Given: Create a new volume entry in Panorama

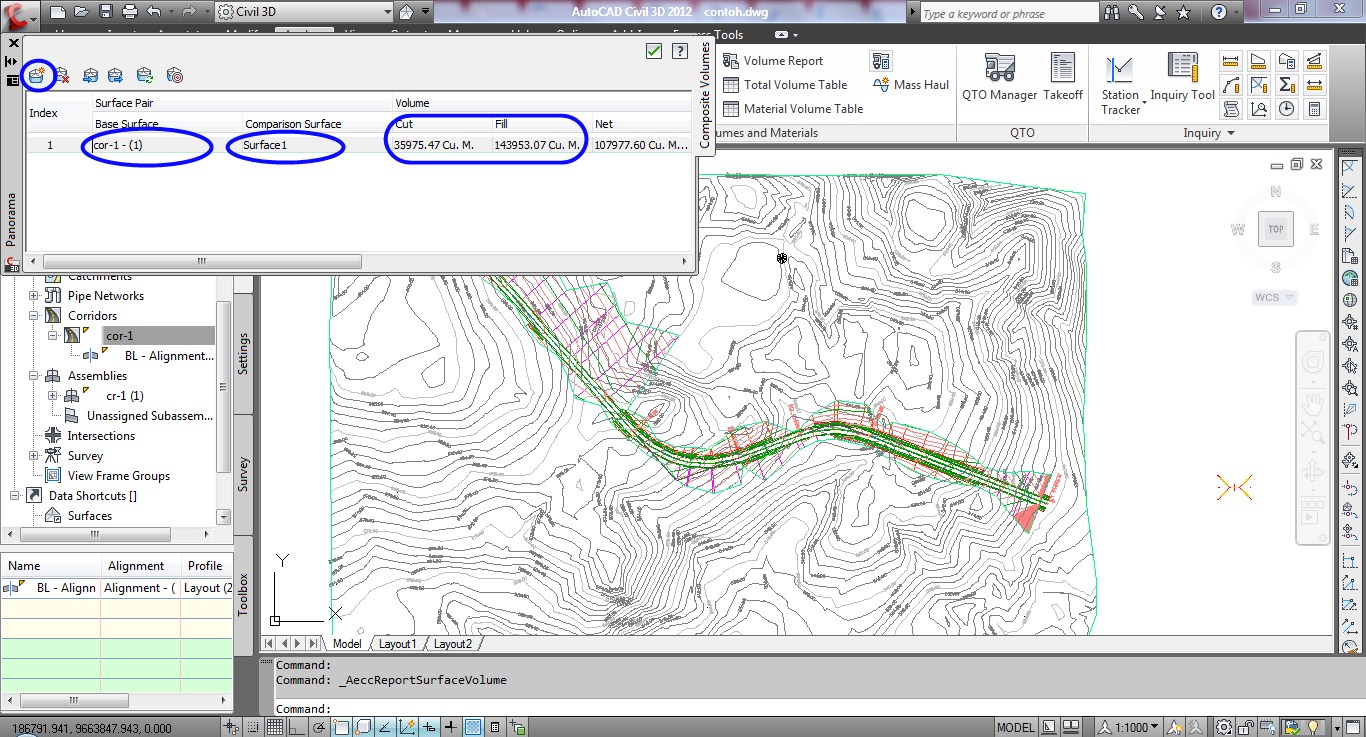Looking at the screenshot, I should tap(37, 74).
